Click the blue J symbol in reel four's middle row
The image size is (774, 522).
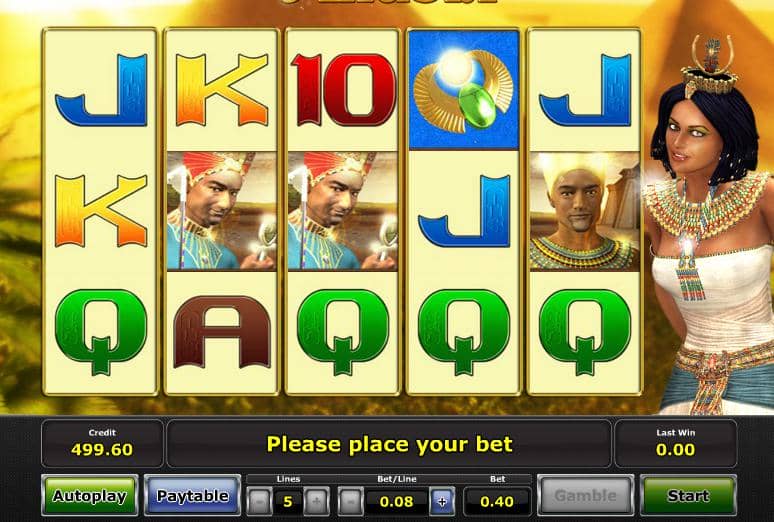(464, 211)
